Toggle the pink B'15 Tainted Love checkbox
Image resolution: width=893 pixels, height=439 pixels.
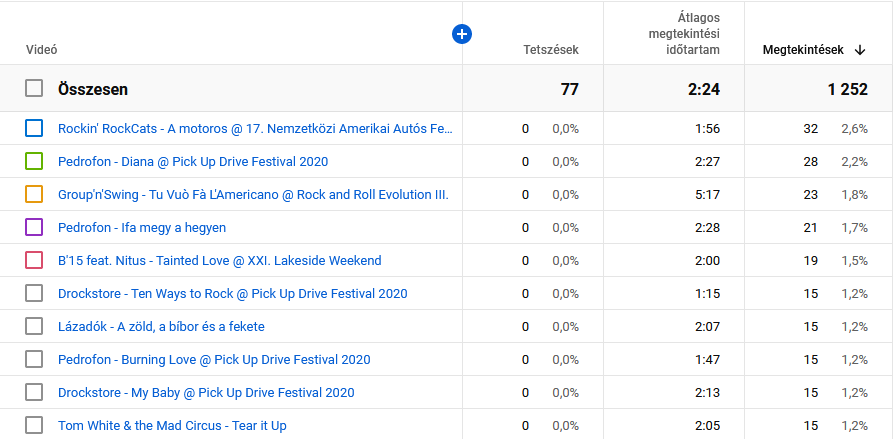pos(34,260)
